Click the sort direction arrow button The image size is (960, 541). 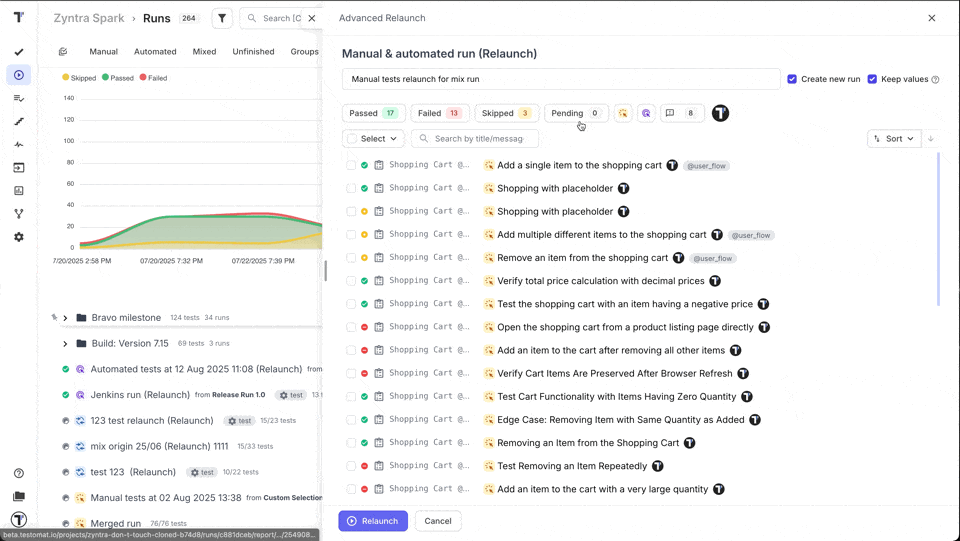point(931,139)
